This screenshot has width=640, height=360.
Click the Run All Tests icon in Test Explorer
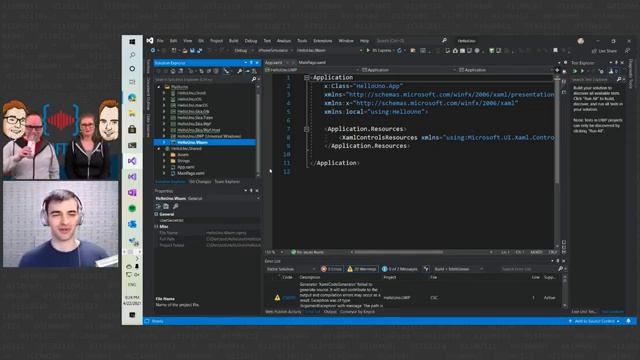[x=575, y=71]
